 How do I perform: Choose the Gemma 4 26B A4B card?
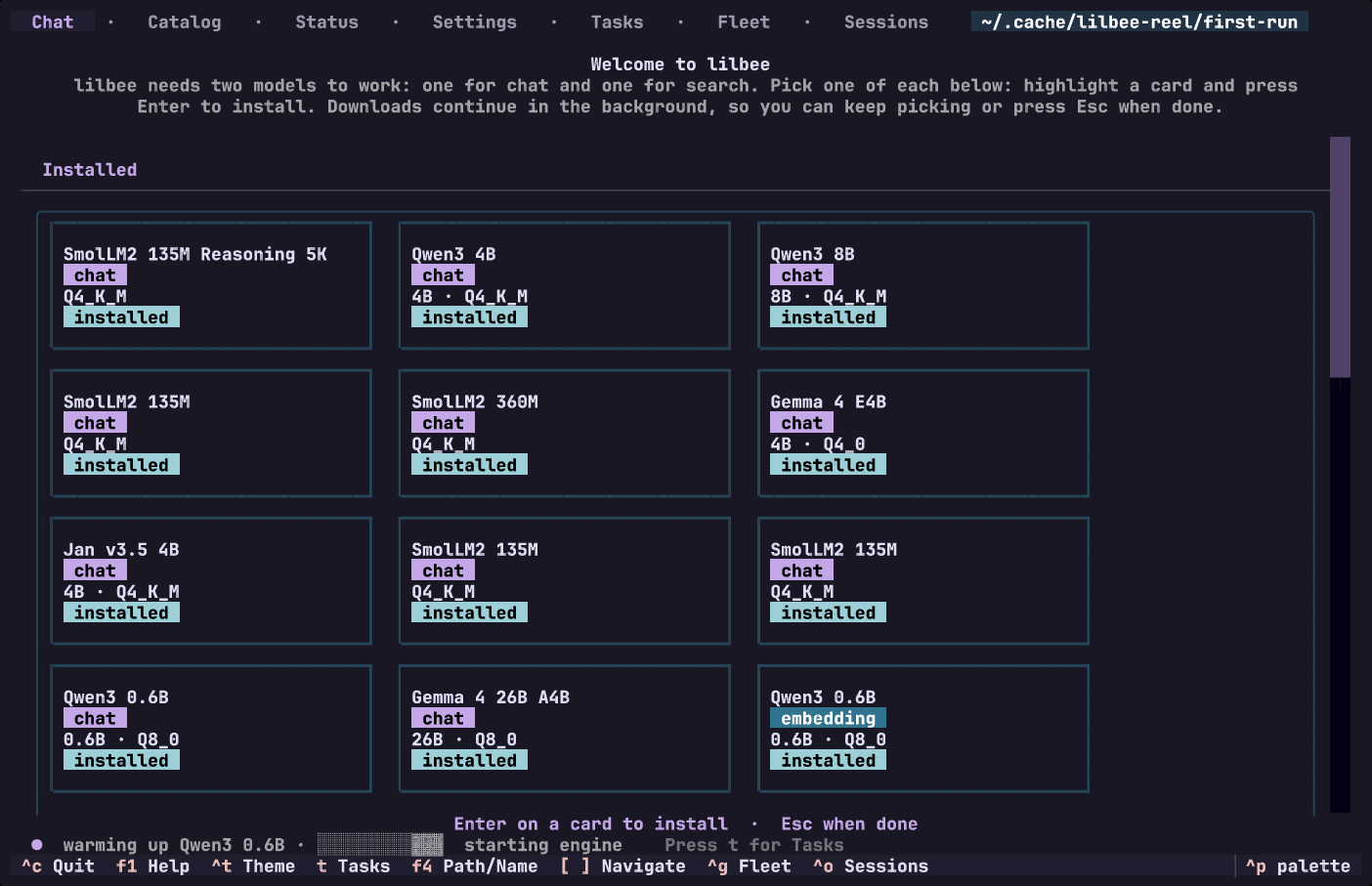pyautogui.click(x=565, y=728)
